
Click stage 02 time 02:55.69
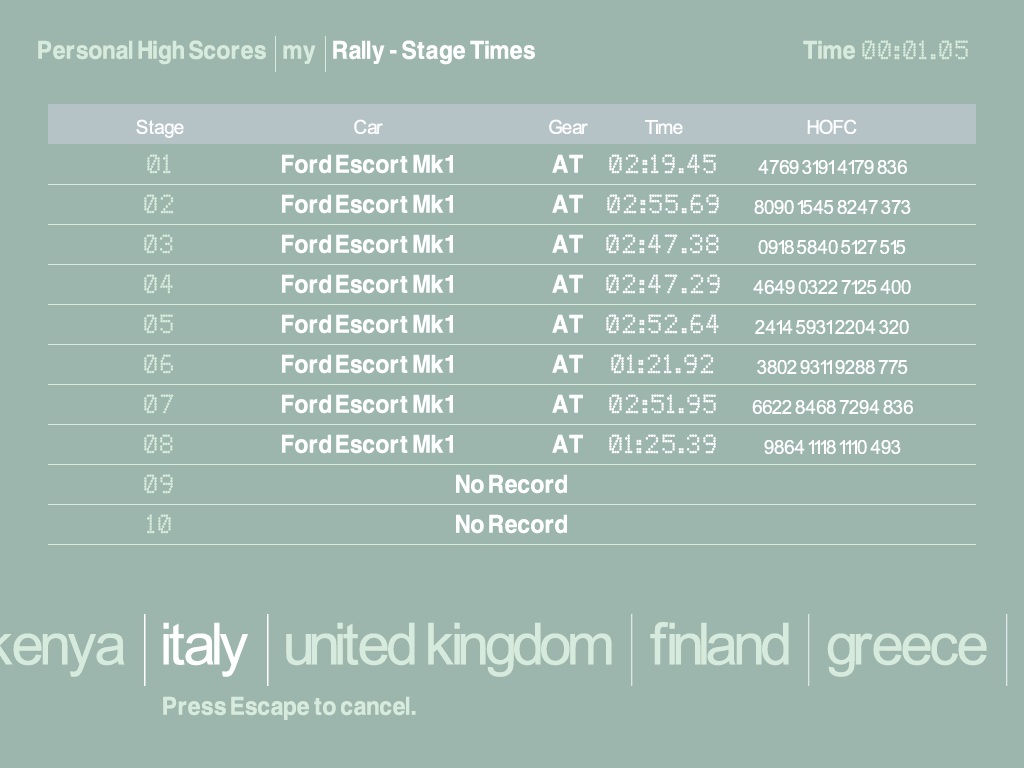click(662, 205)
